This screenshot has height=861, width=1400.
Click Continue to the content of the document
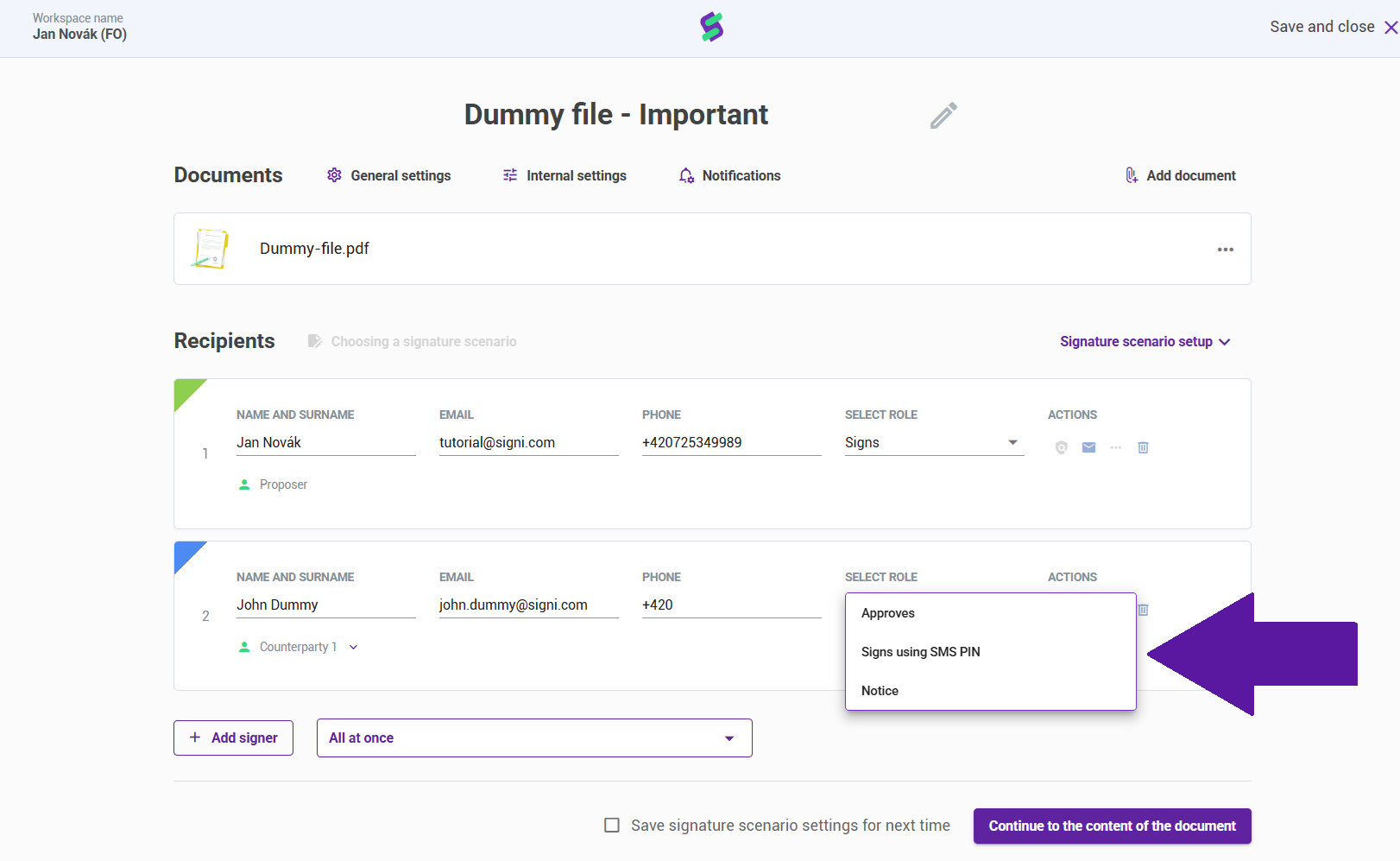coord(1113,826)
